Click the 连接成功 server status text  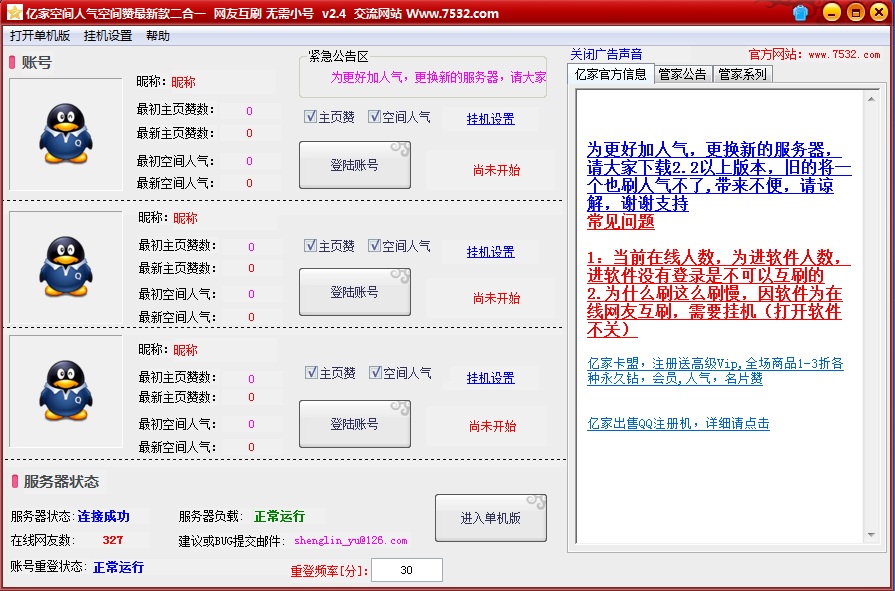103,516
